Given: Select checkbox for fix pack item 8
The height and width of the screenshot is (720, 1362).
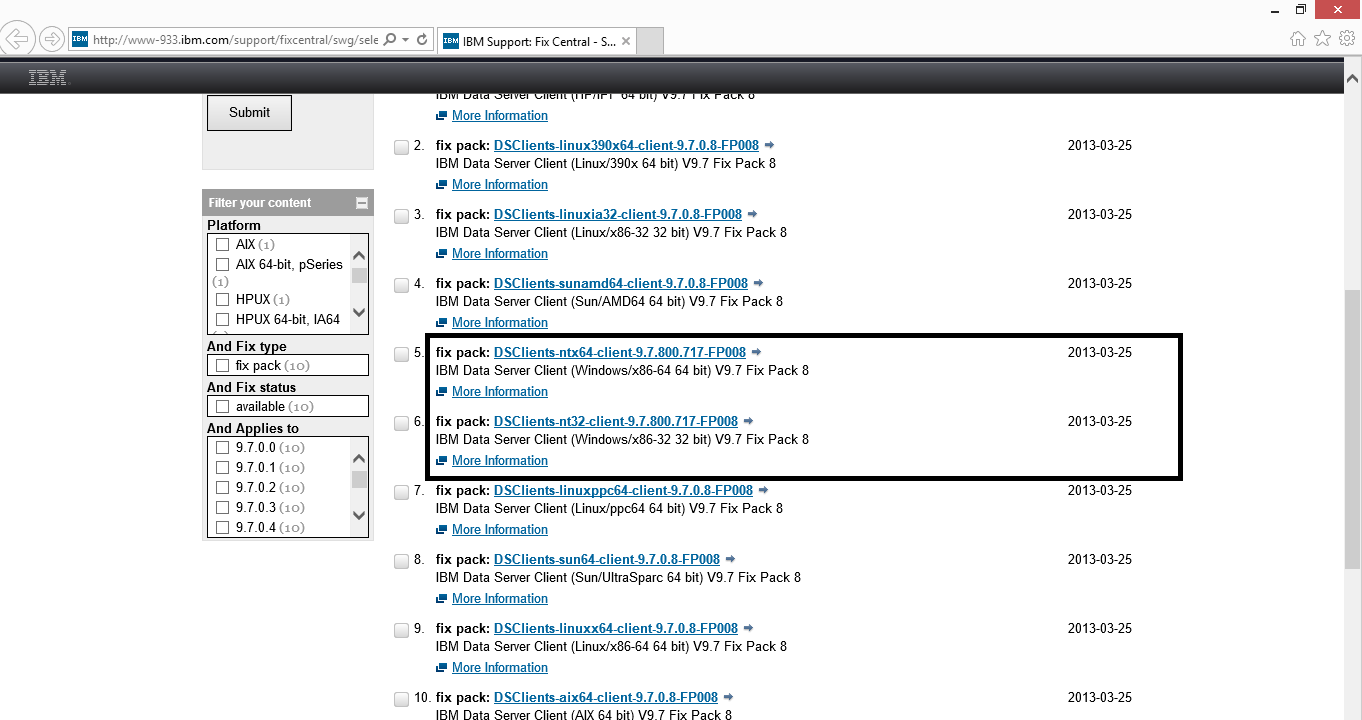Looking at the screenshot, I should point(401,561).
